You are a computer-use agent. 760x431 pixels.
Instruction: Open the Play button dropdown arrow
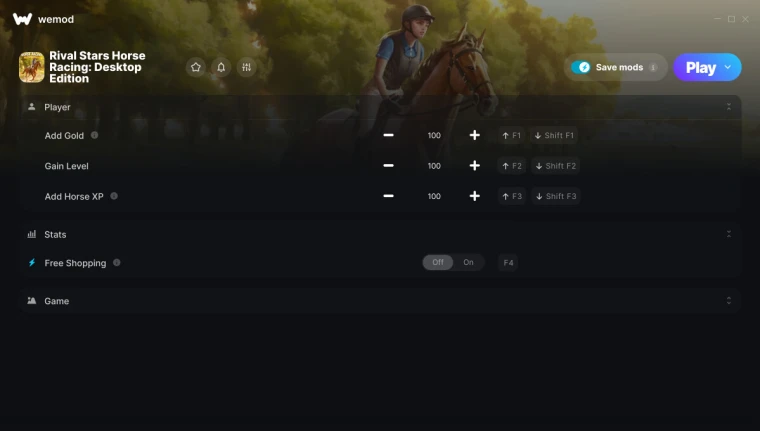pos(728,67)
